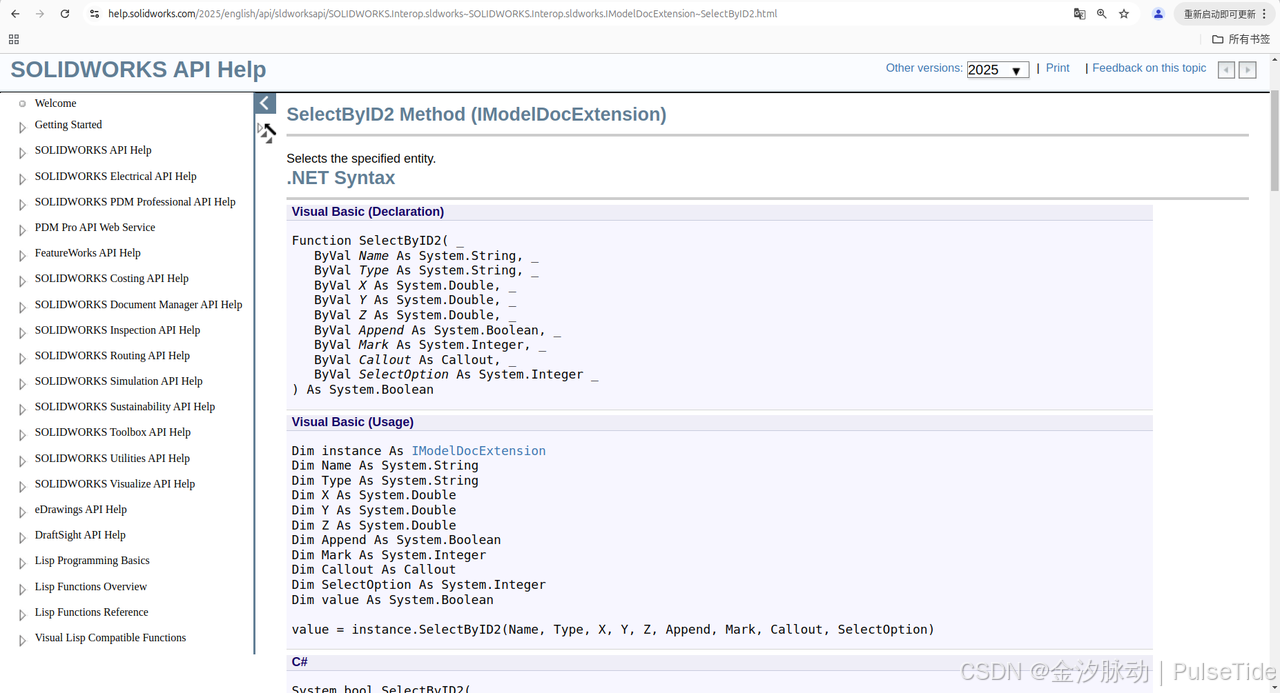Expand Getting Started tree node
This screenshot has width=1280, height=693.
click(x=22, y=127)
